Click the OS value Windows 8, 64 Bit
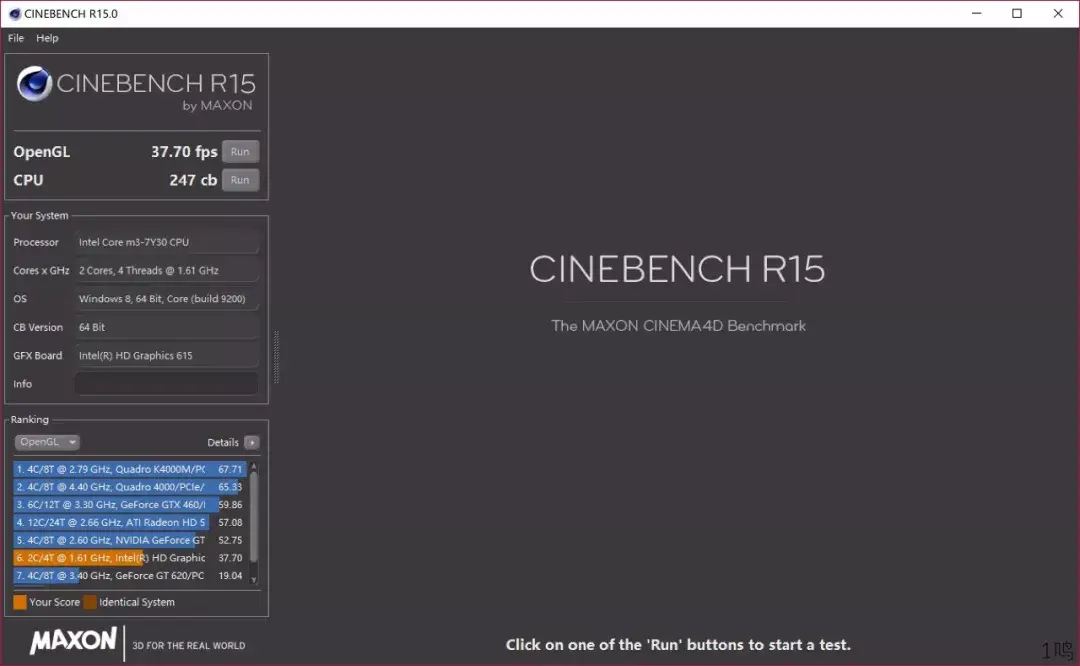Image resolution: width=1080 pixels, height=666 pixels. (166, 299)
